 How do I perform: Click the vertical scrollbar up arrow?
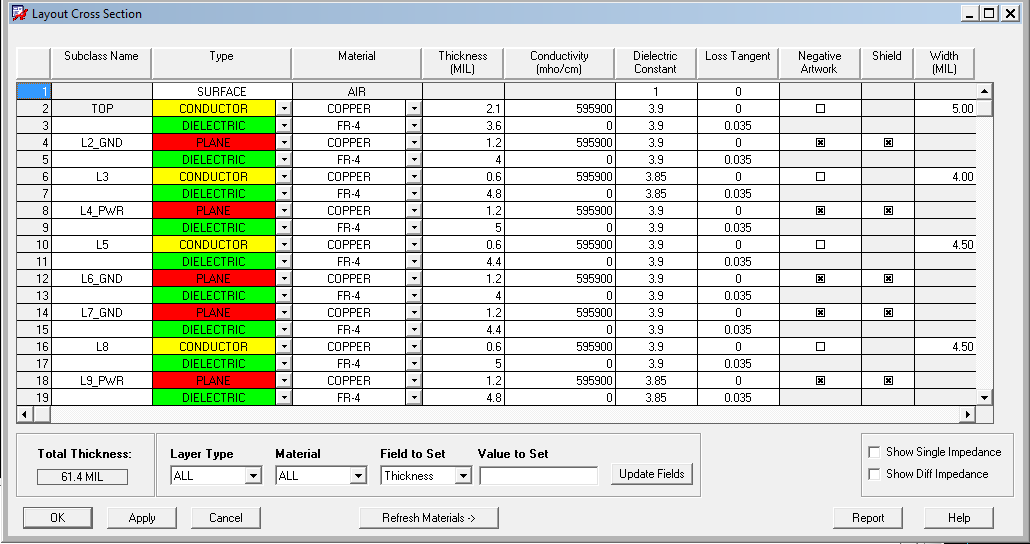(x=985, y=91)
